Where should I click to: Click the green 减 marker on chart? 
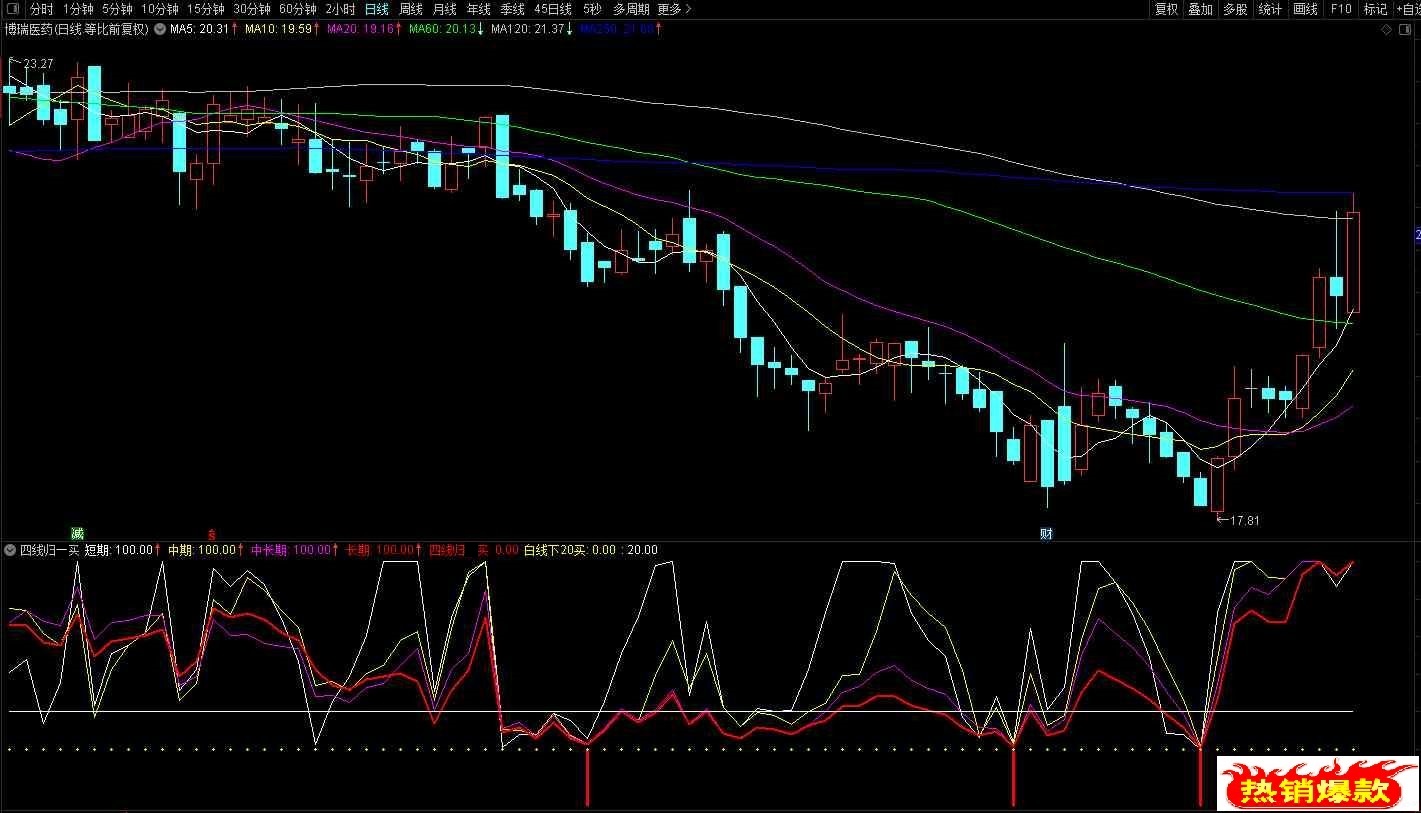click(x=77, y=532)
